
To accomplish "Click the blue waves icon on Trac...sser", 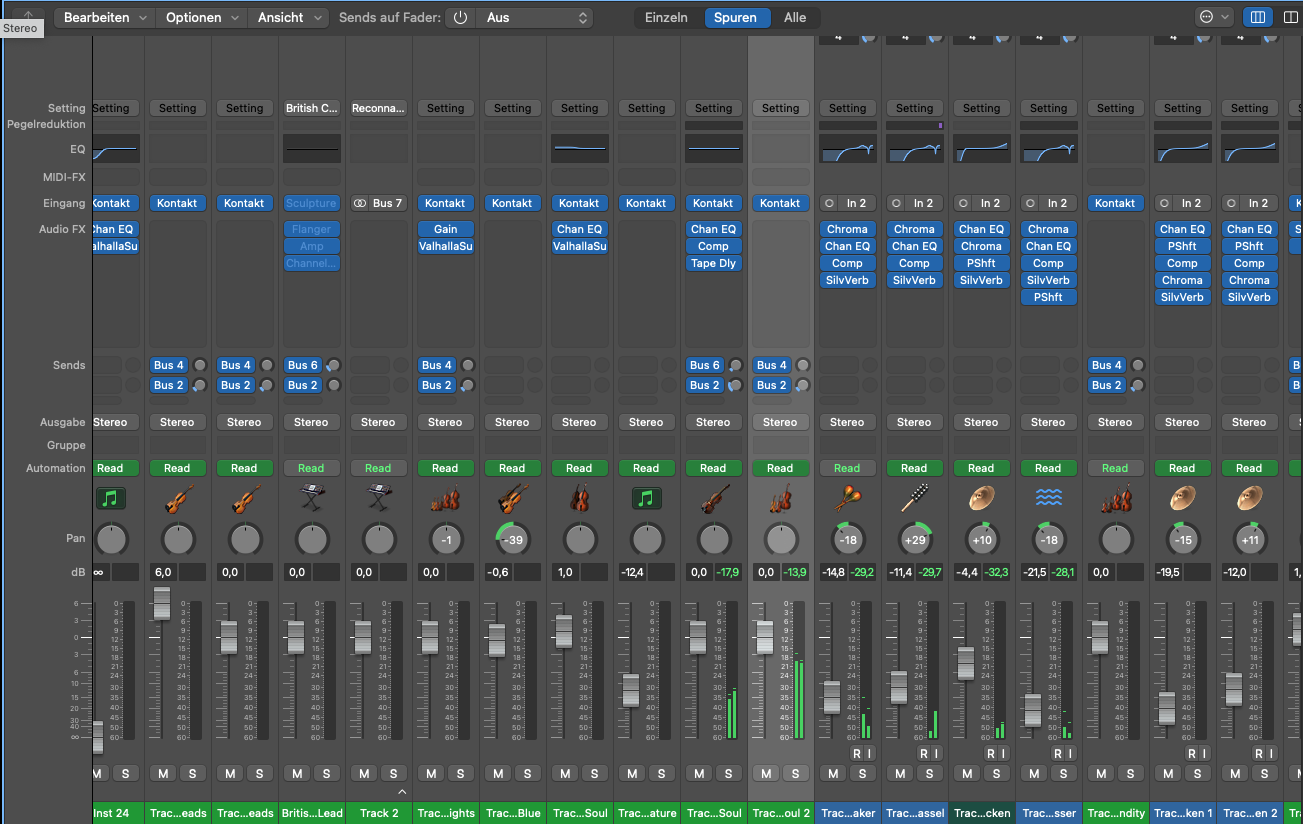I will [1048, 498].
